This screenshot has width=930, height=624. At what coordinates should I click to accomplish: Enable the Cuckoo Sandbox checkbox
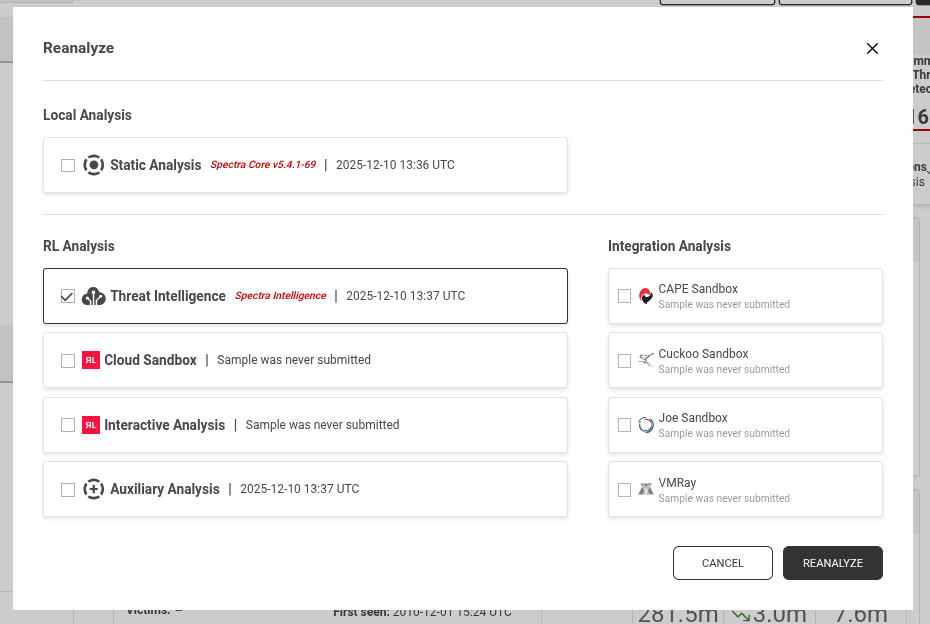tap(626, 360)
